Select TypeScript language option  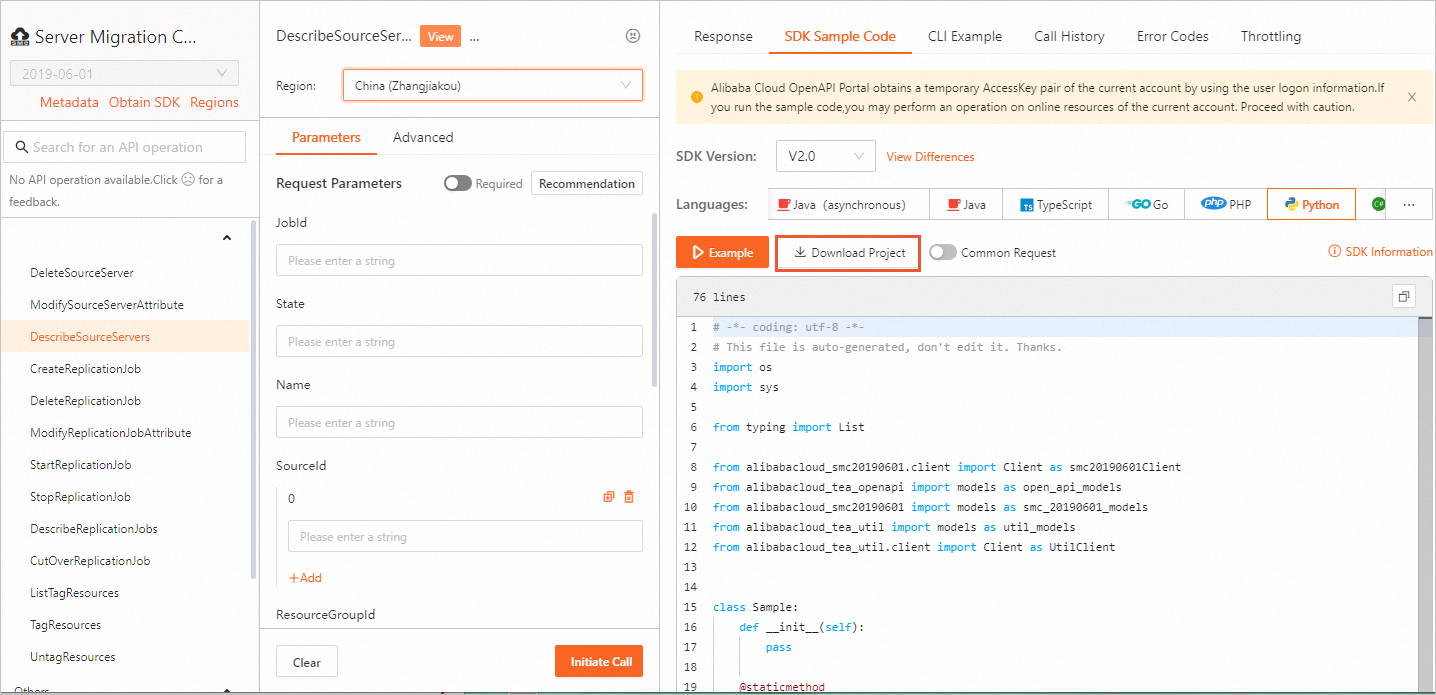(x=1056, y=204)
